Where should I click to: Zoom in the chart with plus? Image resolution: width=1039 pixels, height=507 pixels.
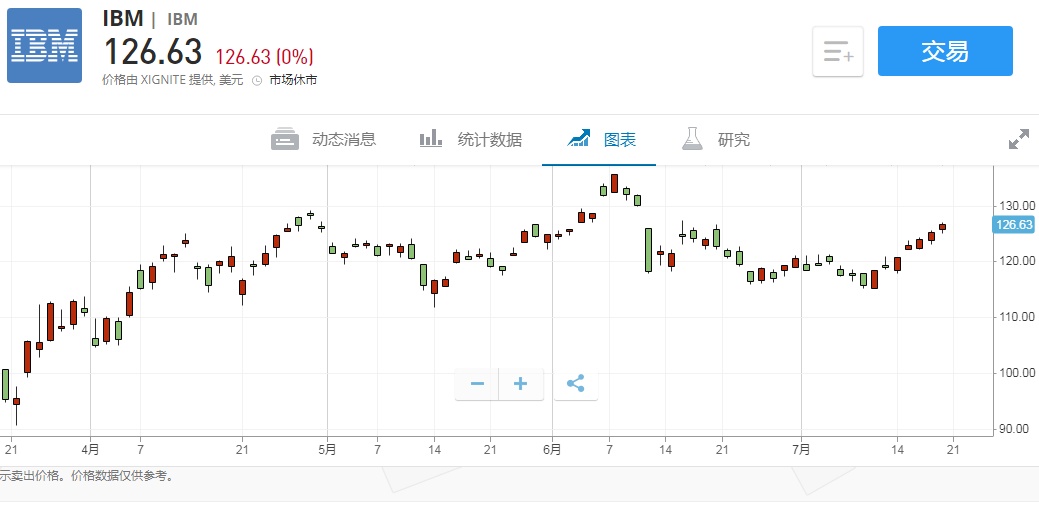[x=520, y=384]
